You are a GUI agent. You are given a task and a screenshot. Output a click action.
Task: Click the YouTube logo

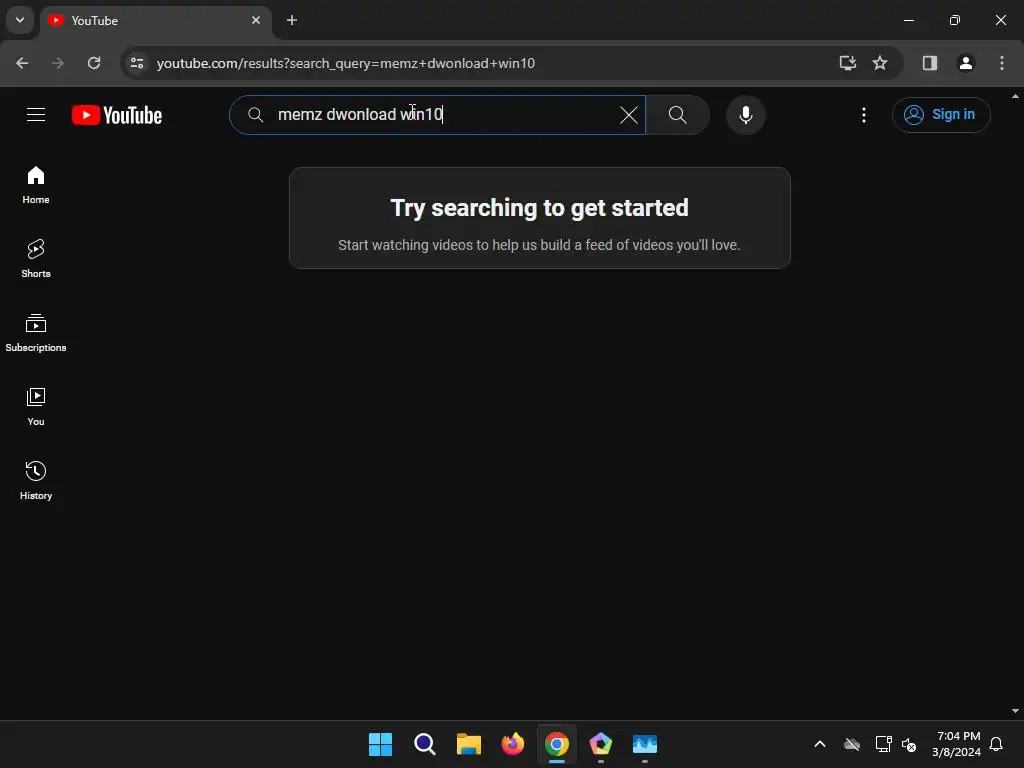pyautogui.click(x=117, y=115)
